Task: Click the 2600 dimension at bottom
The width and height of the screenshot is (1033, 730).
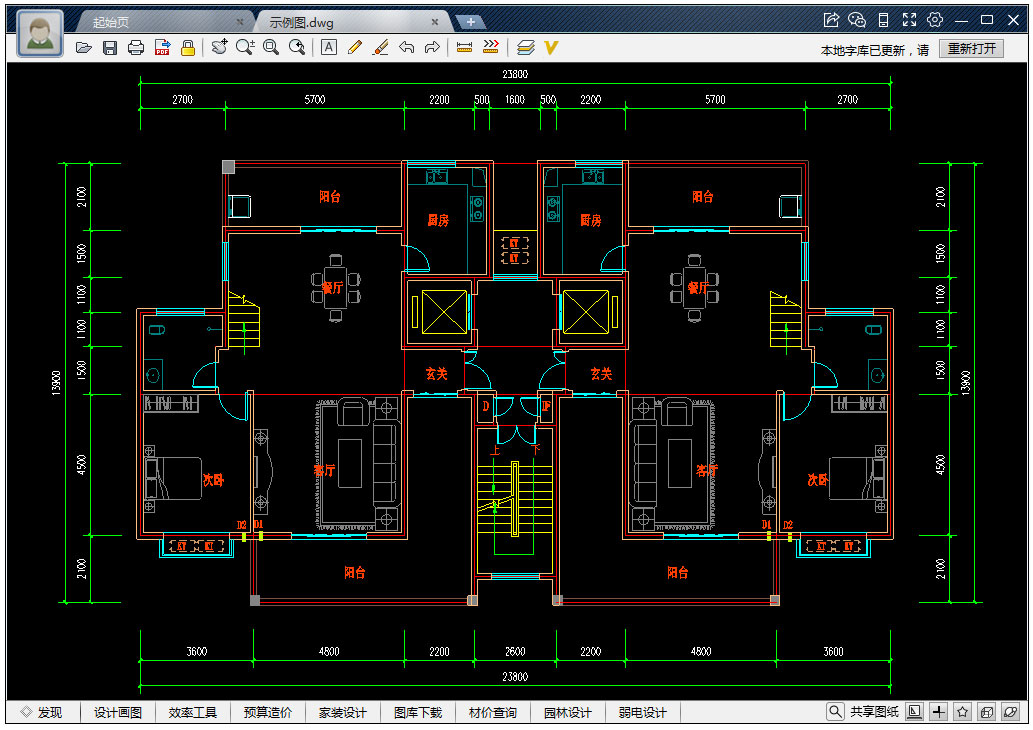Action: click(515, 651)
